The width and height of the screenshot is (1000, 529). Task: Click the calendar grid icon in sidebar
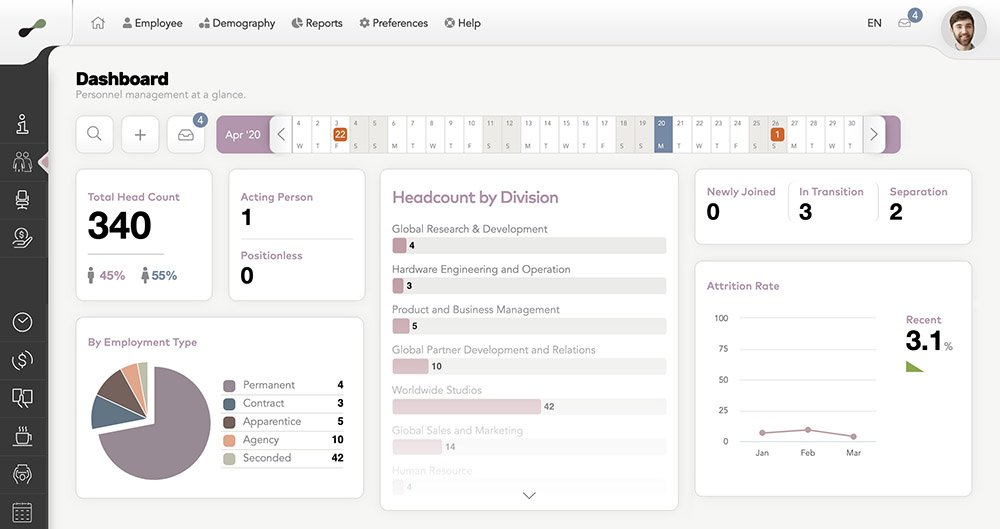tap(23, 512)
